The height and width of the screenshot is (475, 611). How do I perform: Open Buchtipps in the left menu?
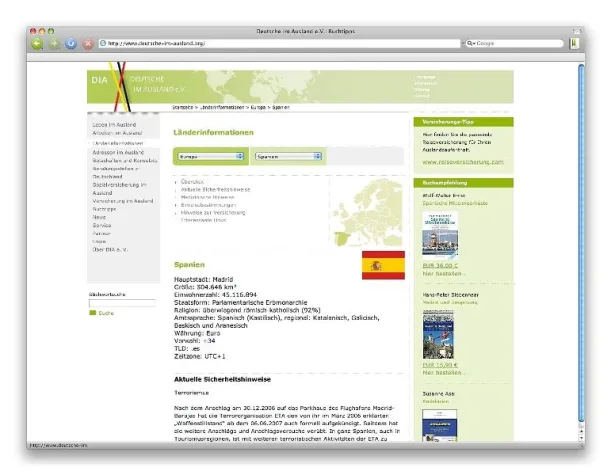(x=104, y=209)
